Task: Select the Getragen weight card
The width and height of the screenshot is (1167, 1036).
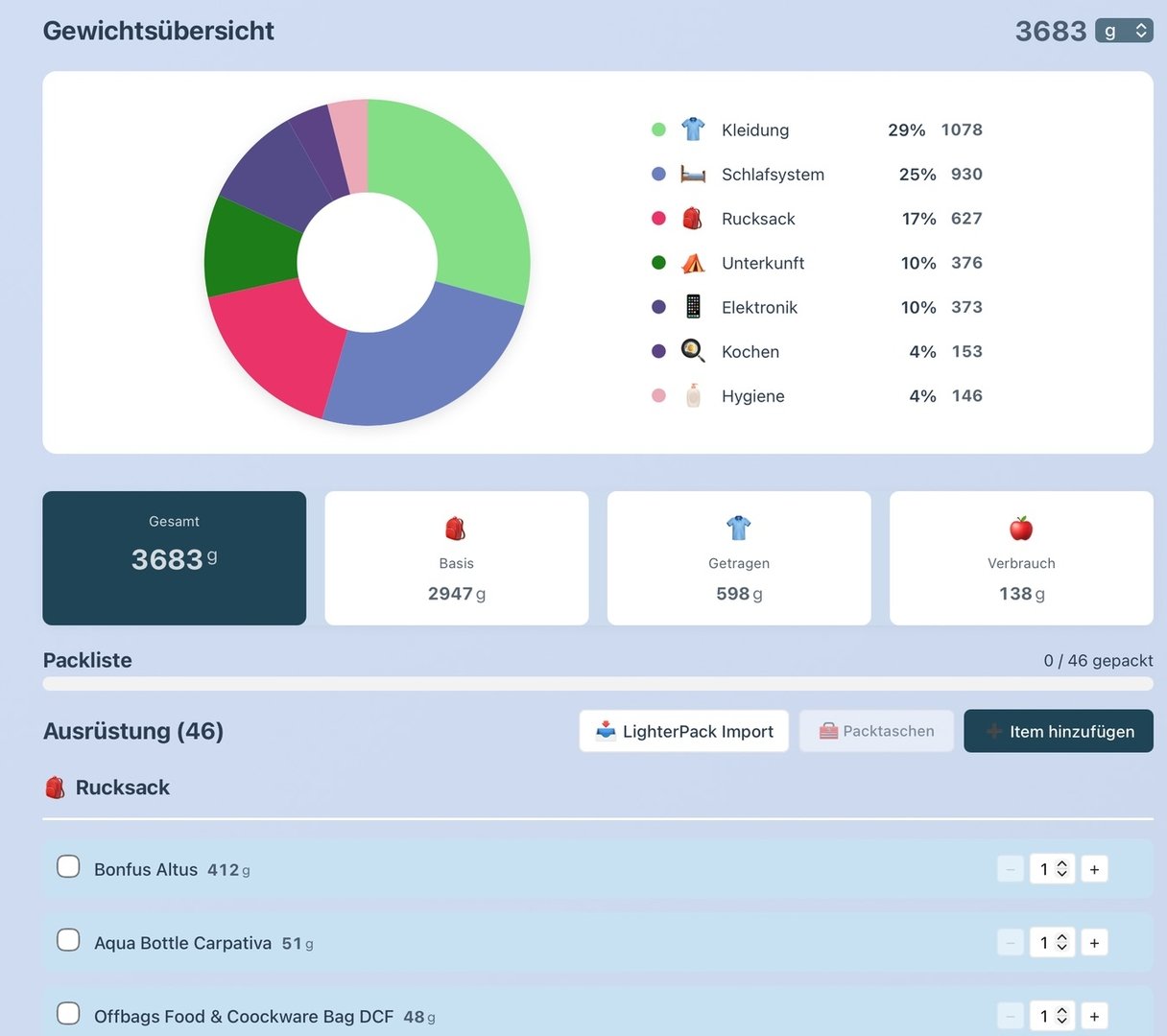Action: 739,558
